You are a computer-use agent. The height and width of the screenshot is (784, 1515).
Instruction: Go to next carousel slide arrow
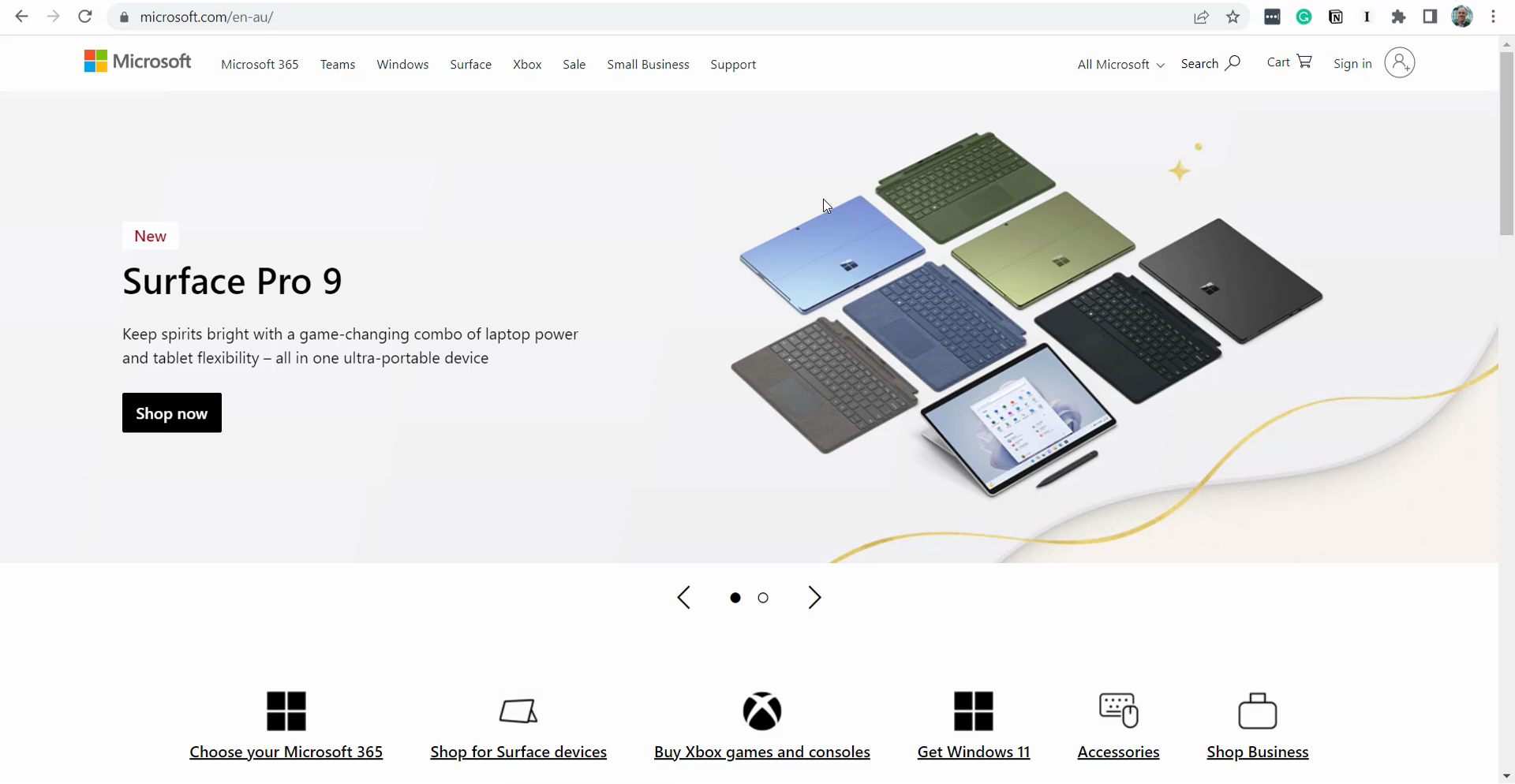point(814,598)
